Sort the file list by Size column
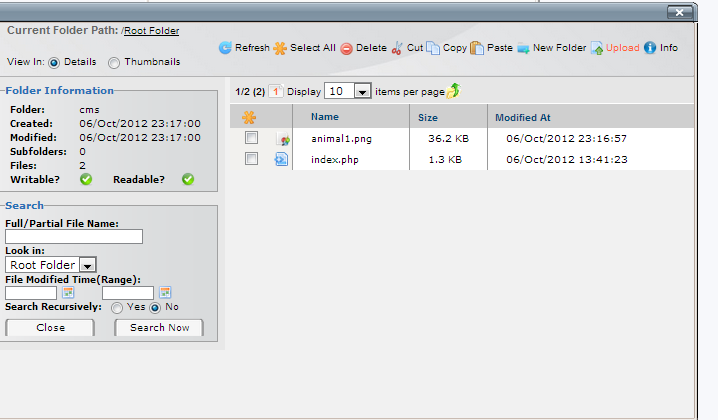Viewport: 718px width, 420px height. pyautogui.click(x=428, y=117)
